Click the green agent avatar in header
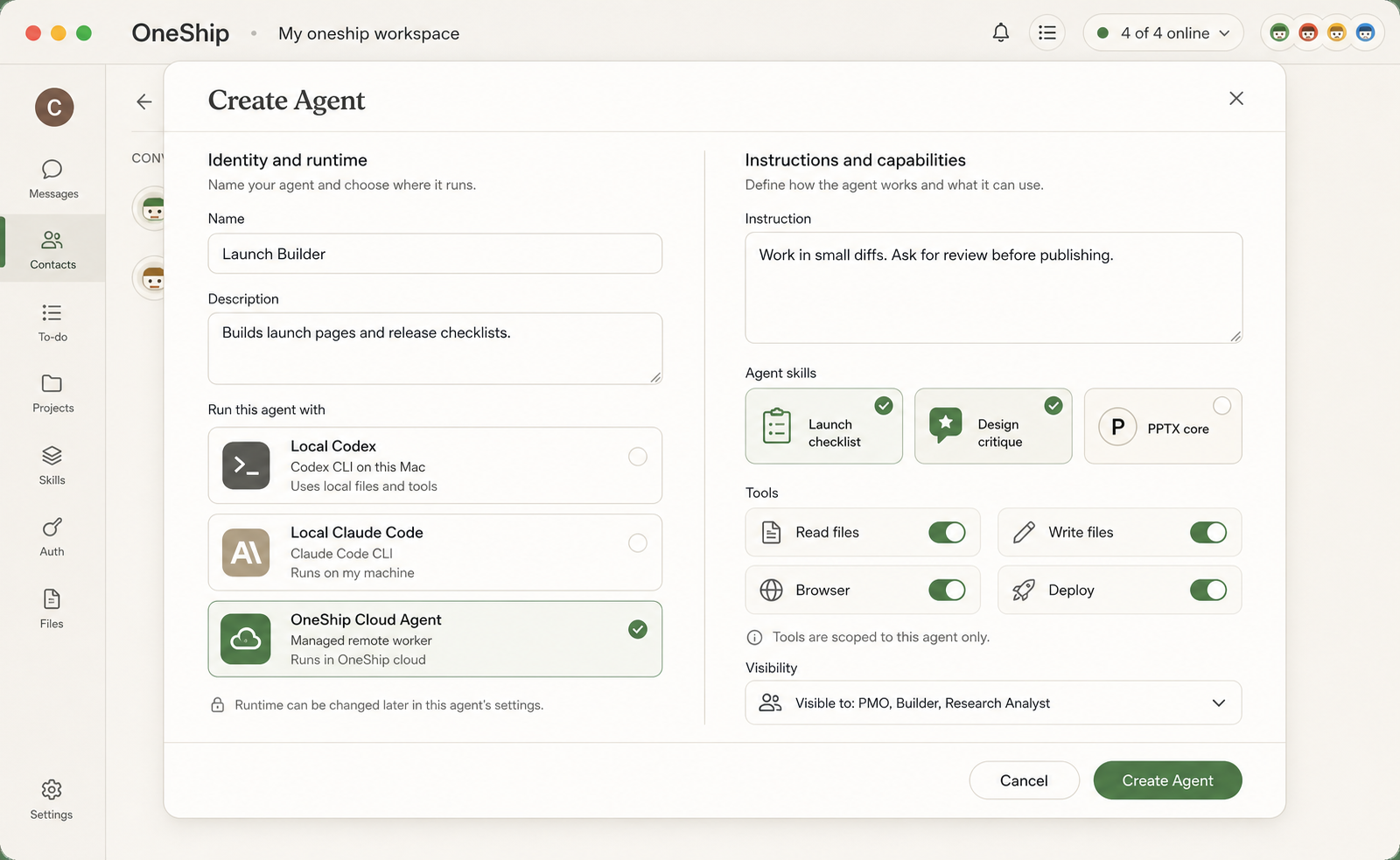1400x860 pixels. click(x=1279, y=33)
